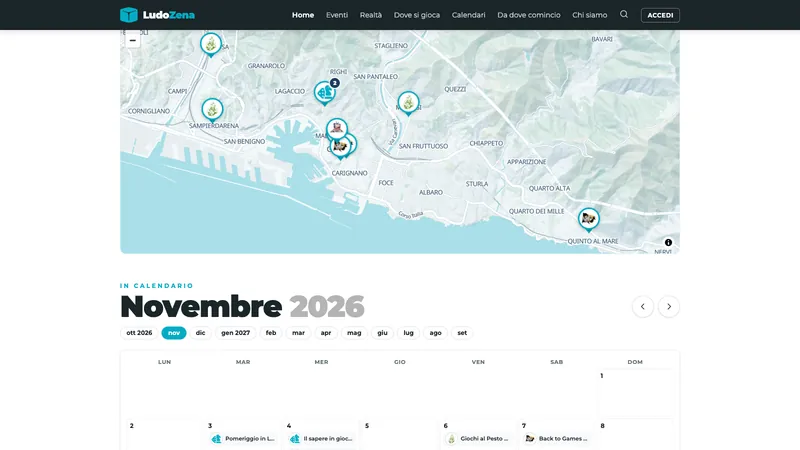Select the ott 2026 month pill
The width and height of the screenshot is (800, 450).
click(x=139, y=333)
